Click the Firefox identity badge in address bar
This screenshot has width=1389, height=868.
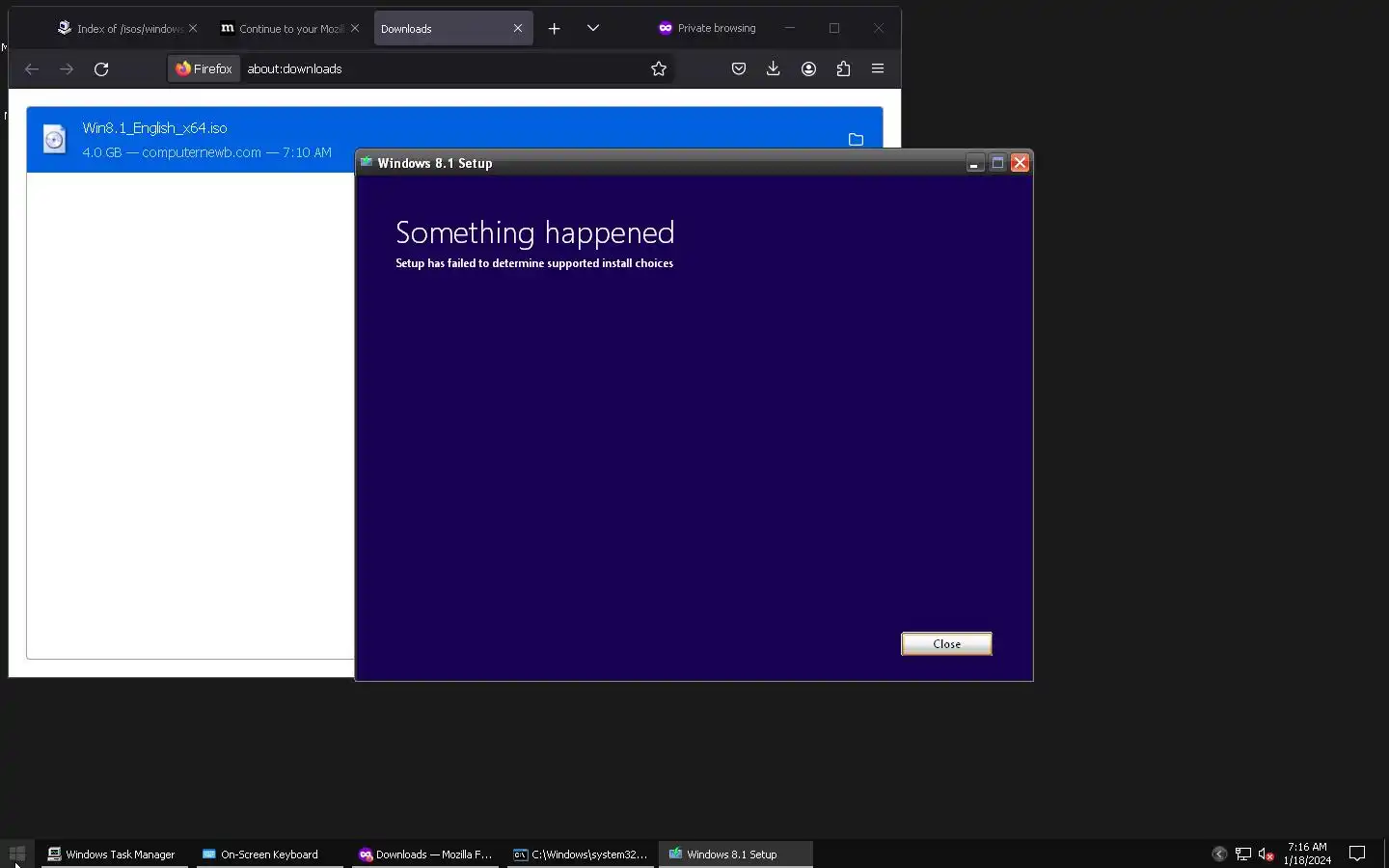click(x=204, y=68)
